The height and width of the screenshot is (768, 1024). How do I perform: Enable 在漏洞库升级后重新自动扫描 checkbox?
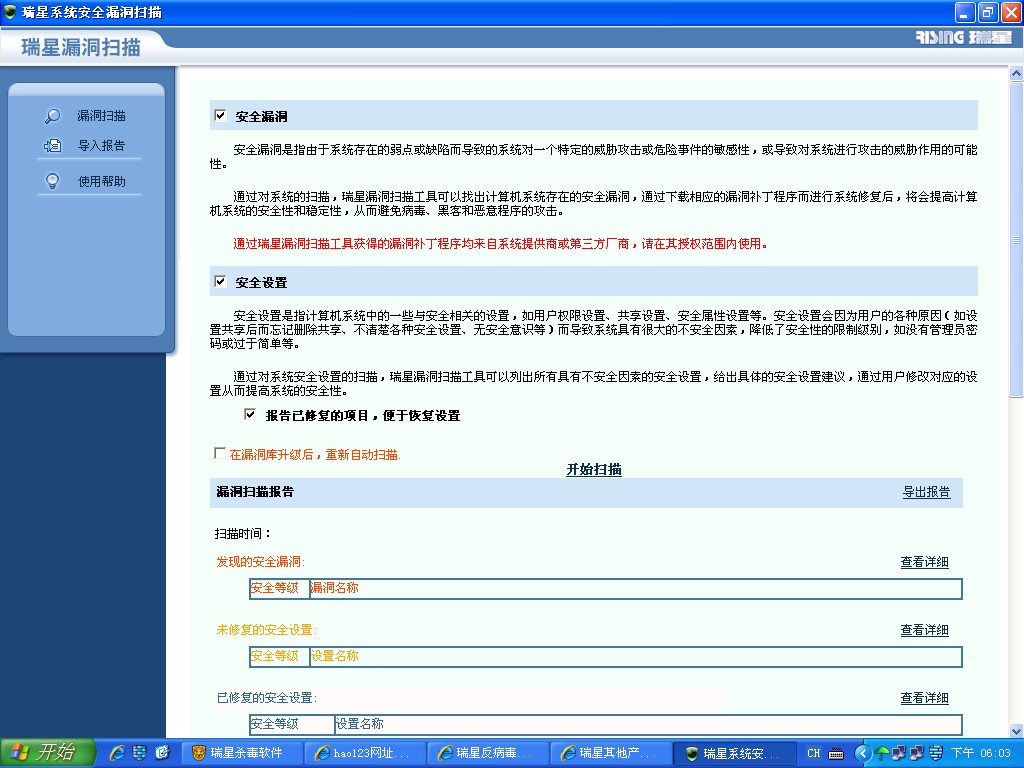(220, 454)
